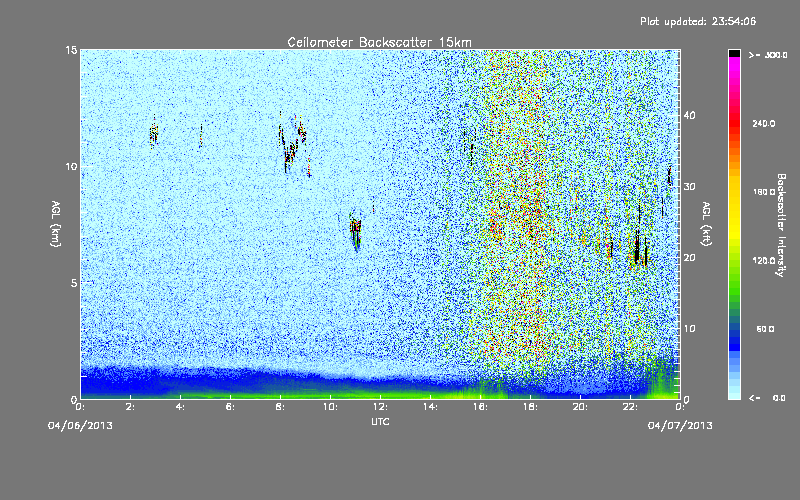This screenshot has width=800, height=500.
Task: Click the '<= 0.0' colorbar minimum label
Action: point(767,398)
